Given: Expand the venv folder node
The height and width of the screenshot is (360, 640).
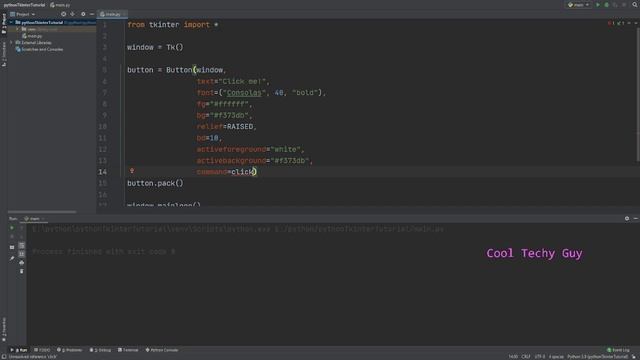Looking at the screenshot, I should (x=18, y=29).
